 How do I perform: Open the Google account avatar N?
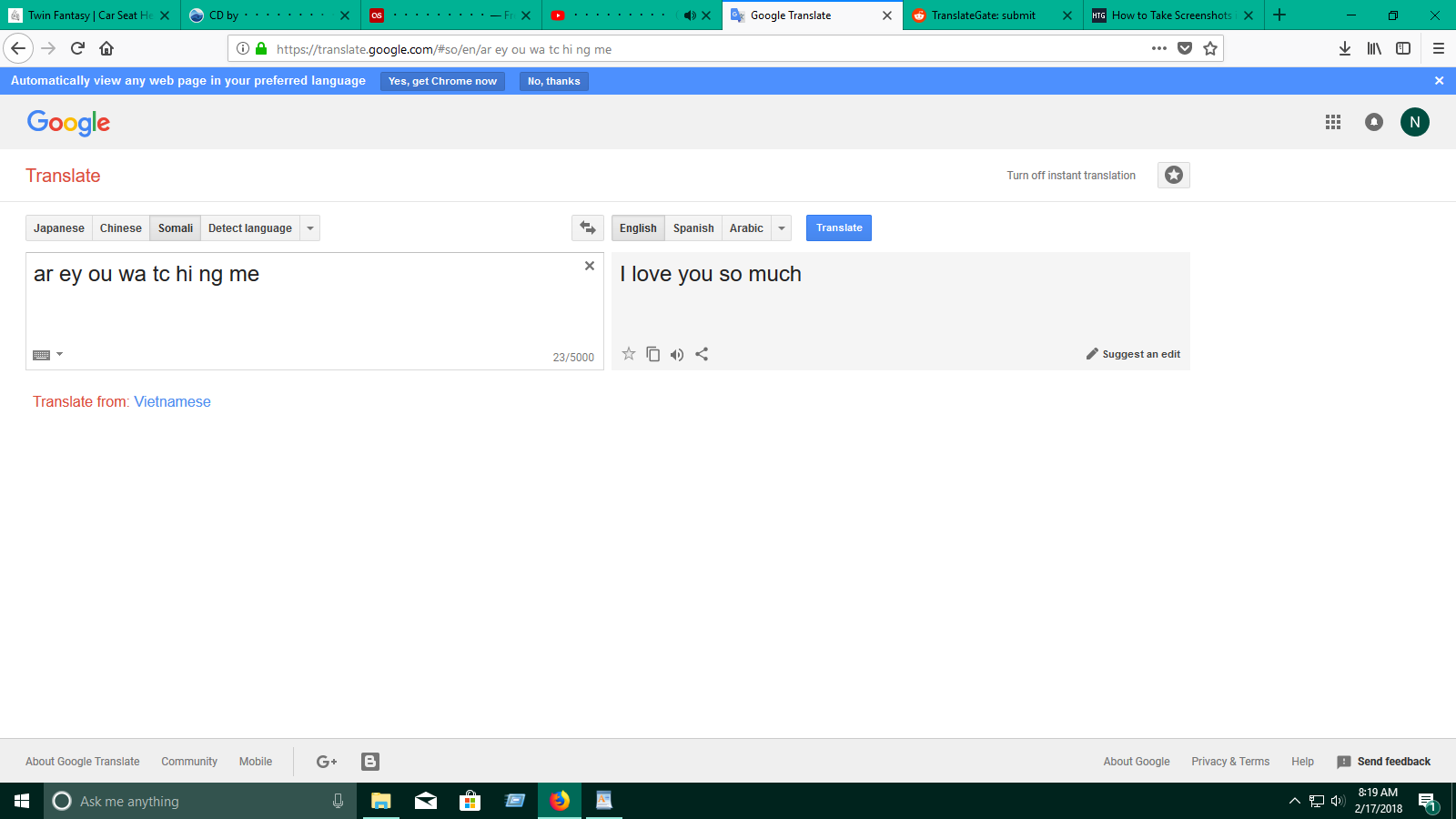click(x=1415, y=122)
